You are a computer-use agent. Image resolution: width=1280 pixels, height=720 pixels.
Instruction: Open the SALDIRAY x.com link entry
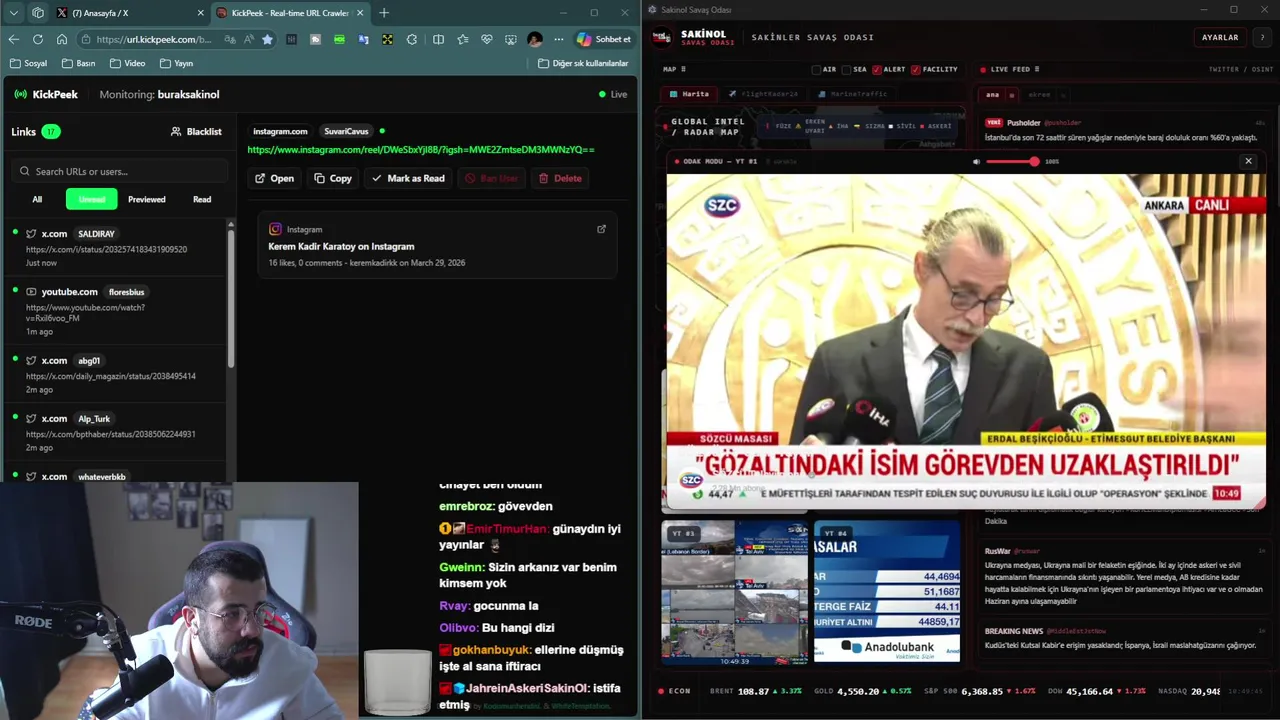[x=115, y=247]
